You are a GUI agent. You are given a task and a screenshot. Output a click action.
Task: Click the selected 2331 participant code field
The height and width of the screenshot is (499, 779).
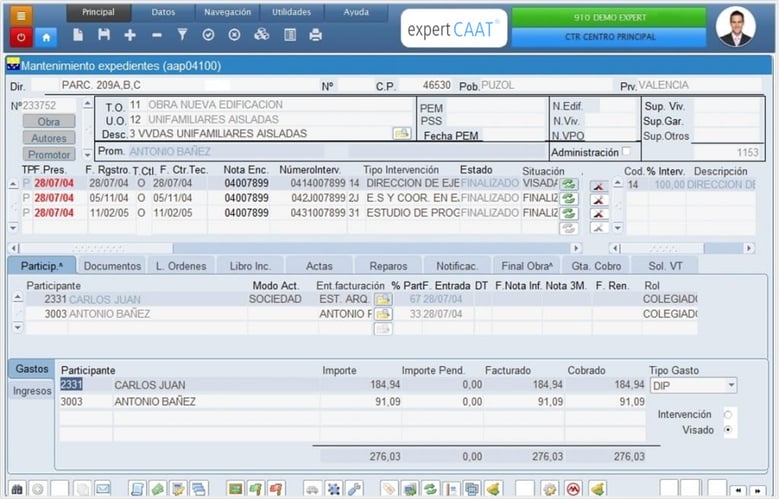(71, 385)
